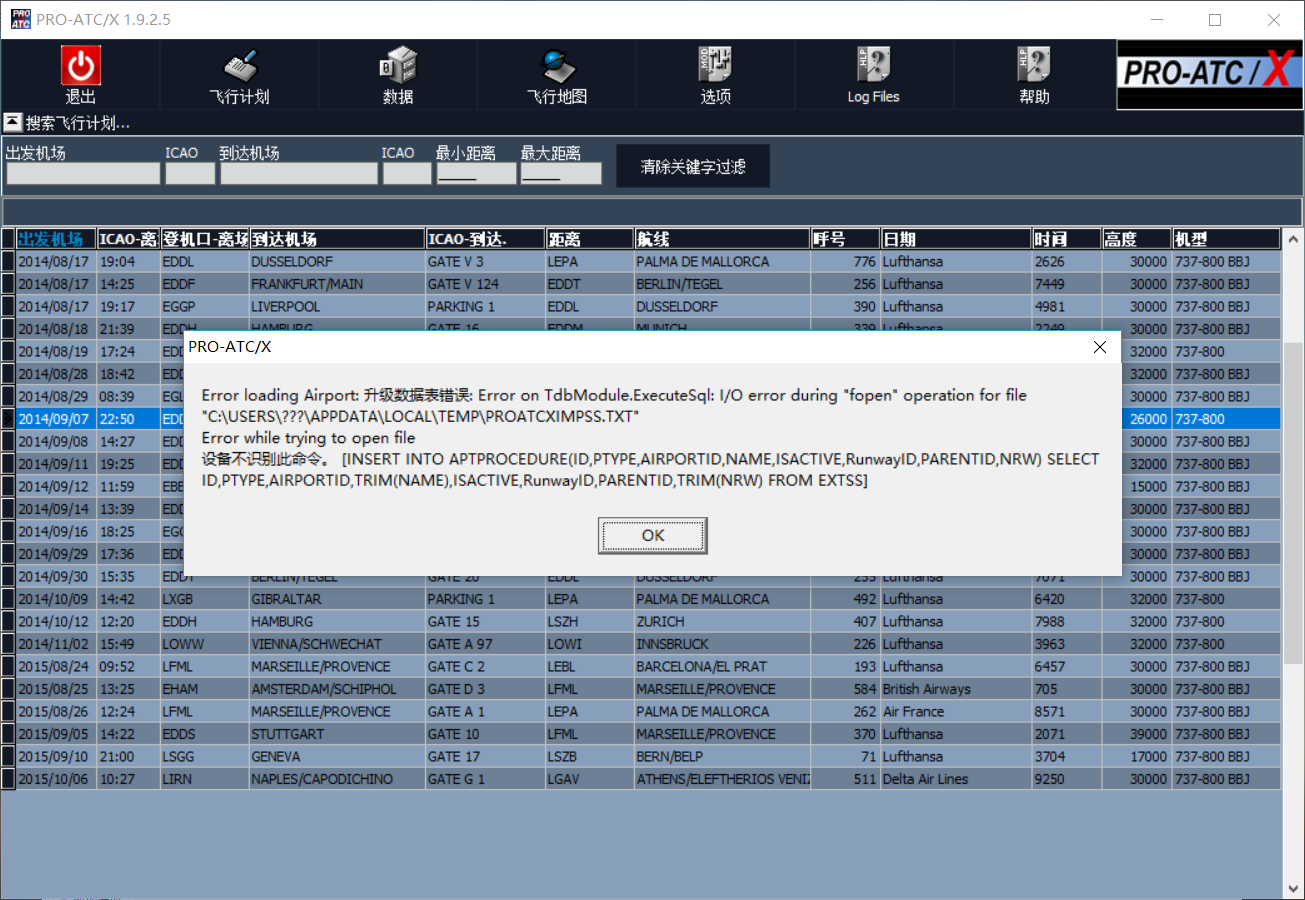This screenshot has width=1305, height=900.
Task: Open the Flight Plan toolbar icon
Action: [239, 66]
